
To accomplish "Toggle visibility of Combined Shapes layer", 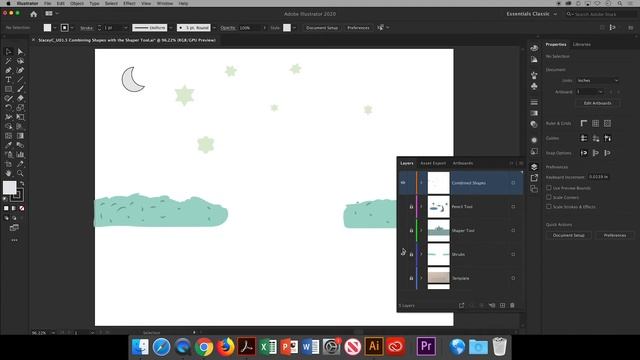I will (403, 183).
